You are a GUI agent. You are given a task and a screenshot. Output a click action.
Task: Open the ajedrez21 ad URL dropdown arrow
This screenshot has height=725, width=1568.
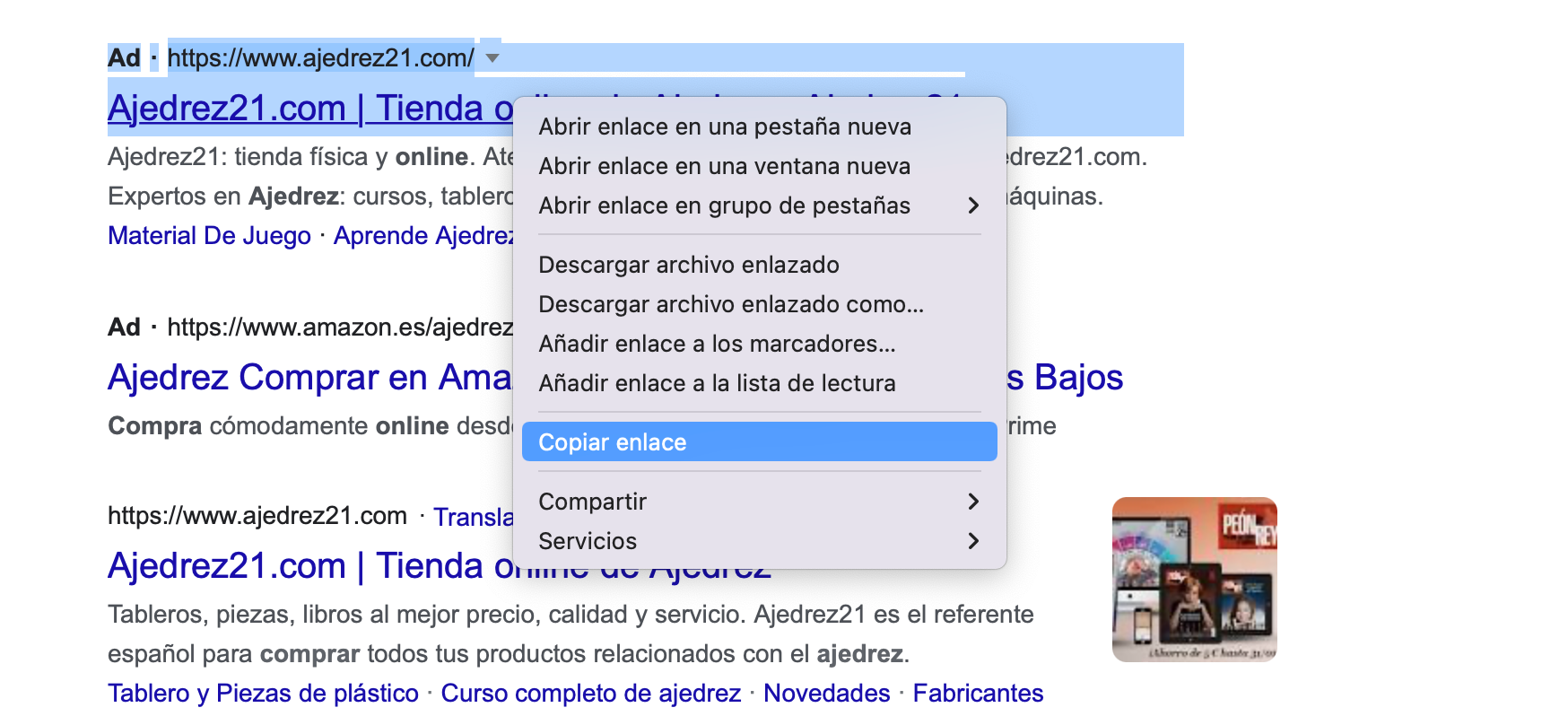point(492,58)
